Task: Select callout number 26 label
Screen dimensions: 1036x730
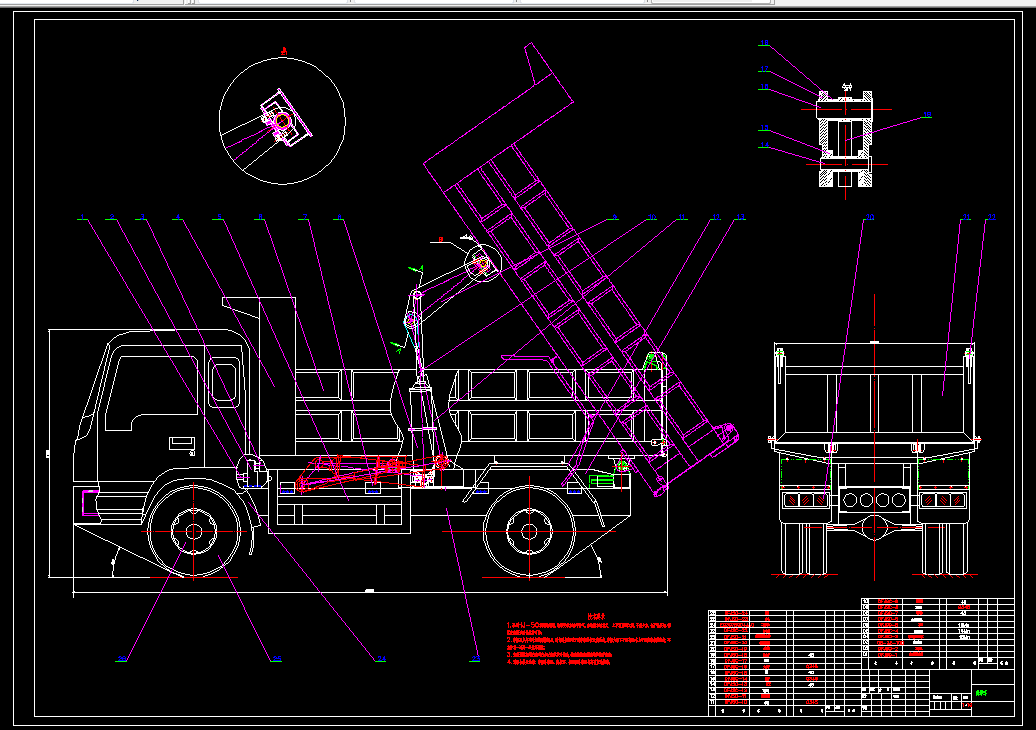Action: (122, 658)
